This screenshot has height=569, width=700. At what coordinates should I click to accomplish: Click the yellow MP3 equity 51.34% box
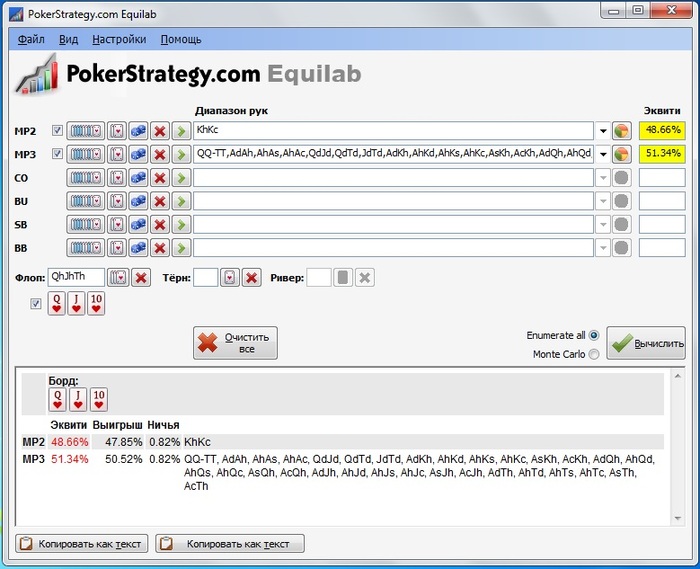(662, 154)
